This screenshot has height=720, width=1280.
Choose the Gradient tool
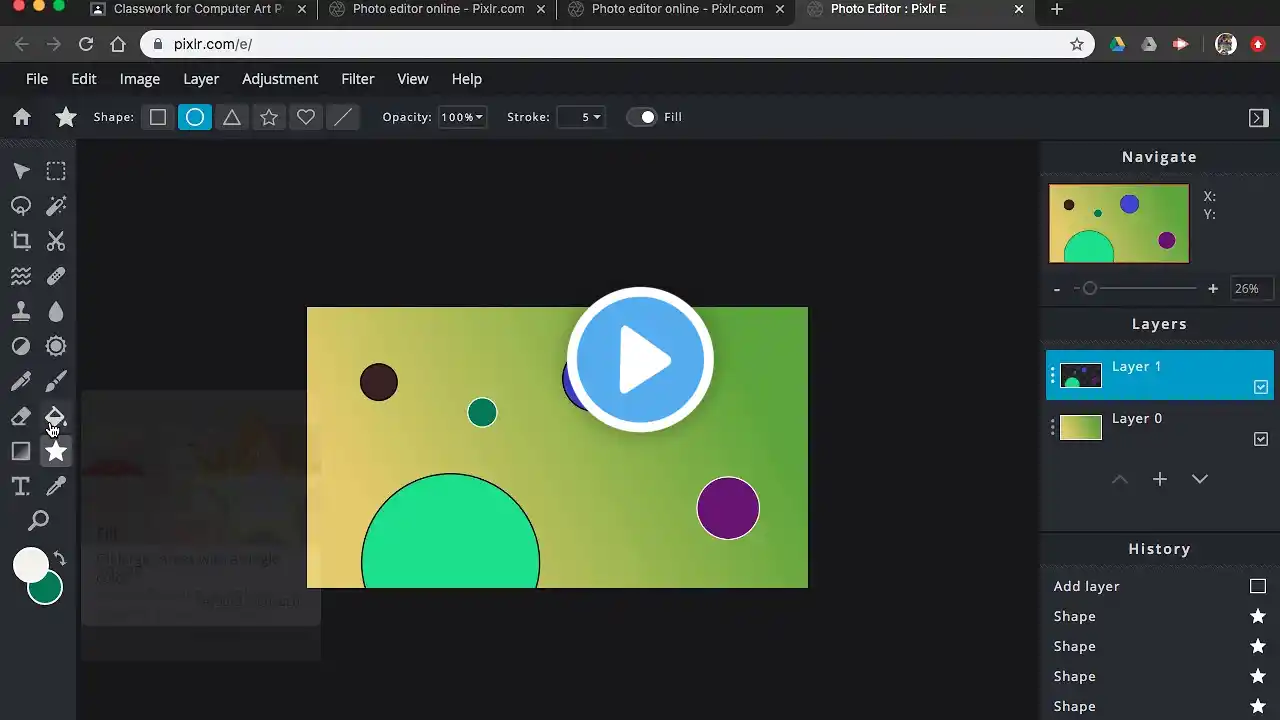(x=21, y=451)
